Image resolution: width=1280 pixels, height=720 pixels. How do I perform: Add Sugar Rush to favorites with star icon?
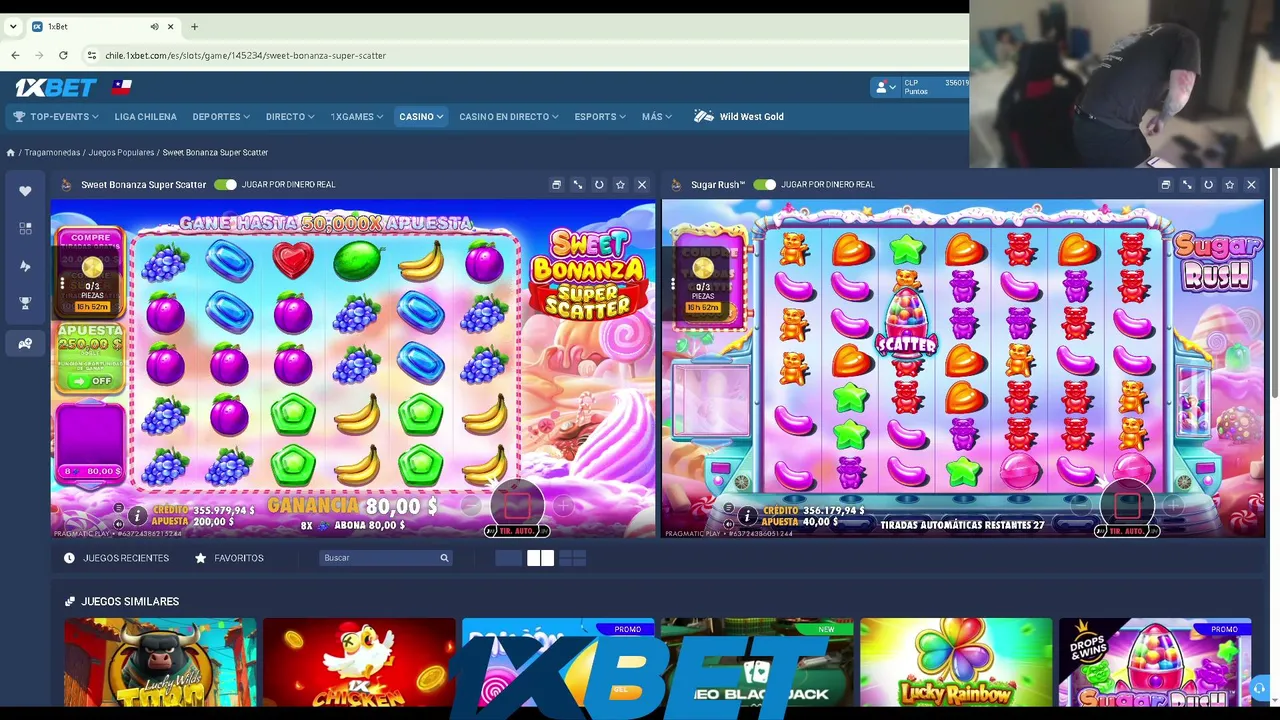(x=1229, y=184)
